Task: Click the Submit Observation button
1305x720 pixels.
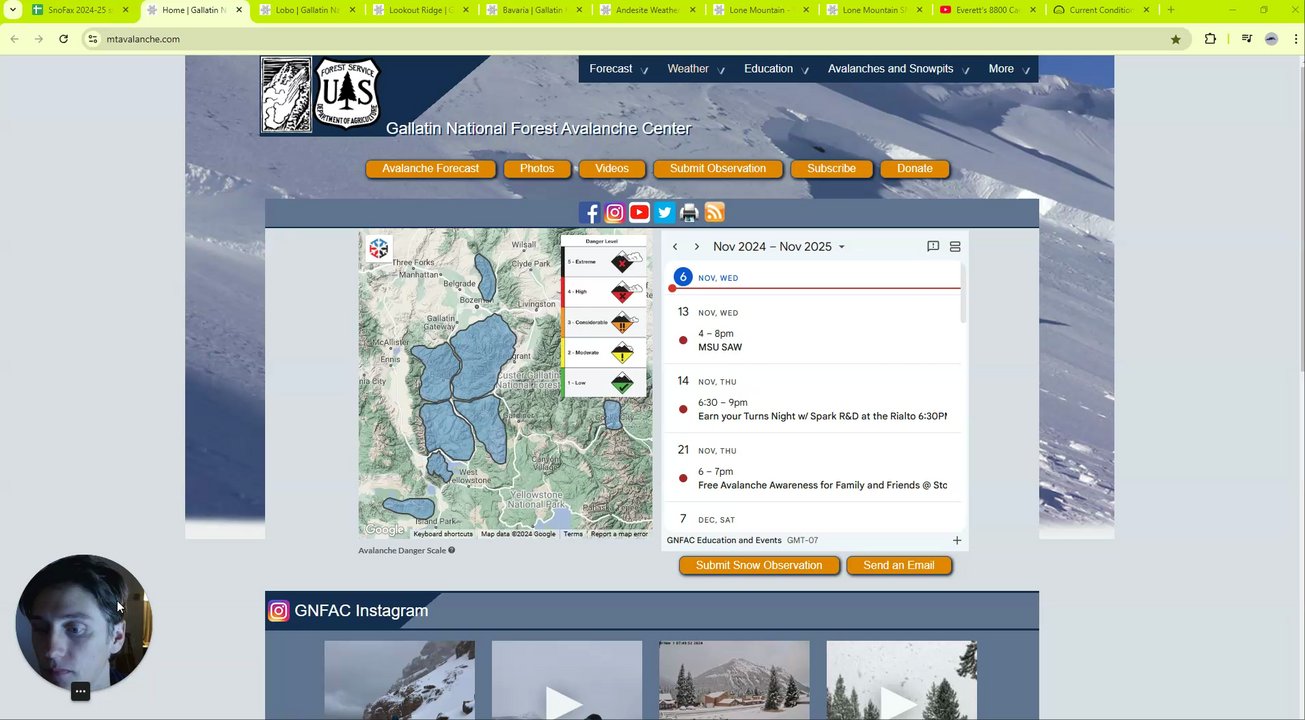Action: 718,169
